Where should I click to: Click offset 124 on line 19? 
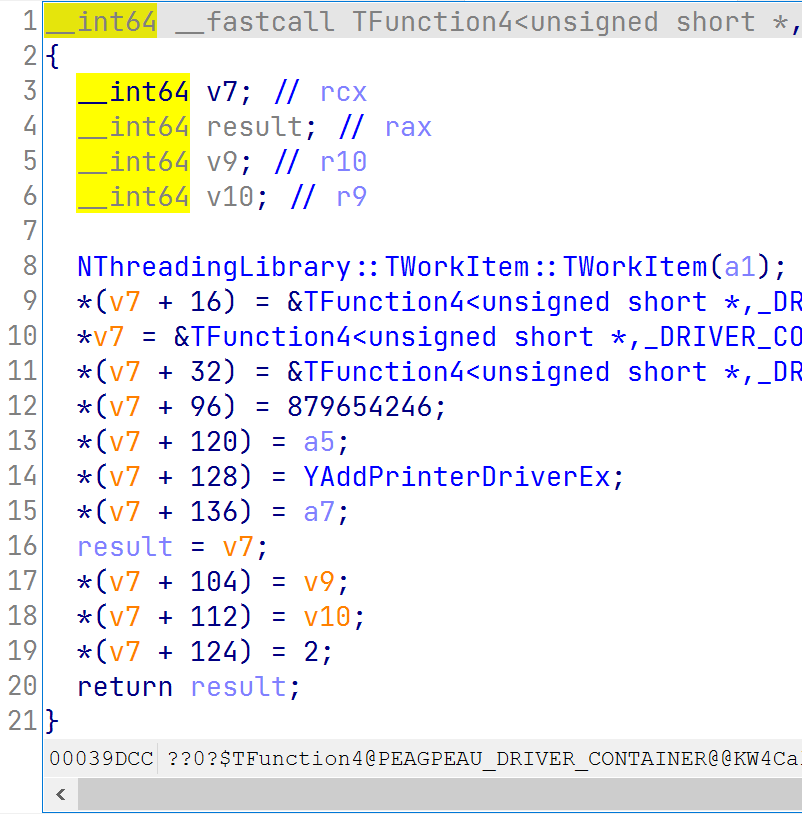pos(214,652)
